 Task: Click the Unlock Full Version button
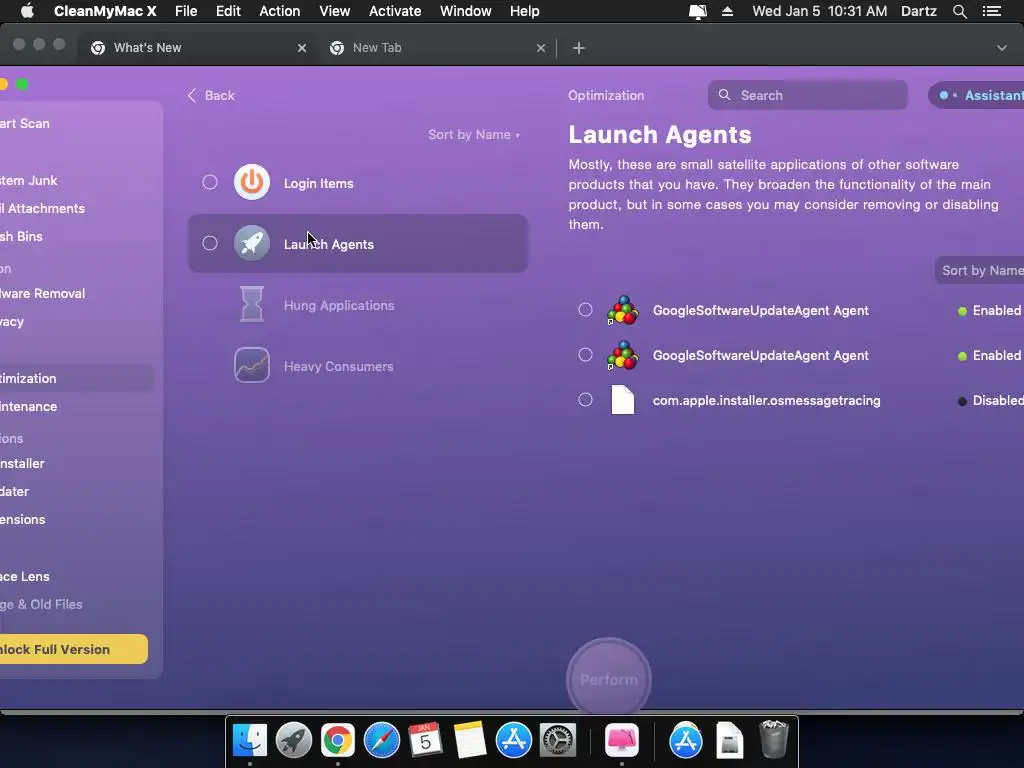(72, 649)
